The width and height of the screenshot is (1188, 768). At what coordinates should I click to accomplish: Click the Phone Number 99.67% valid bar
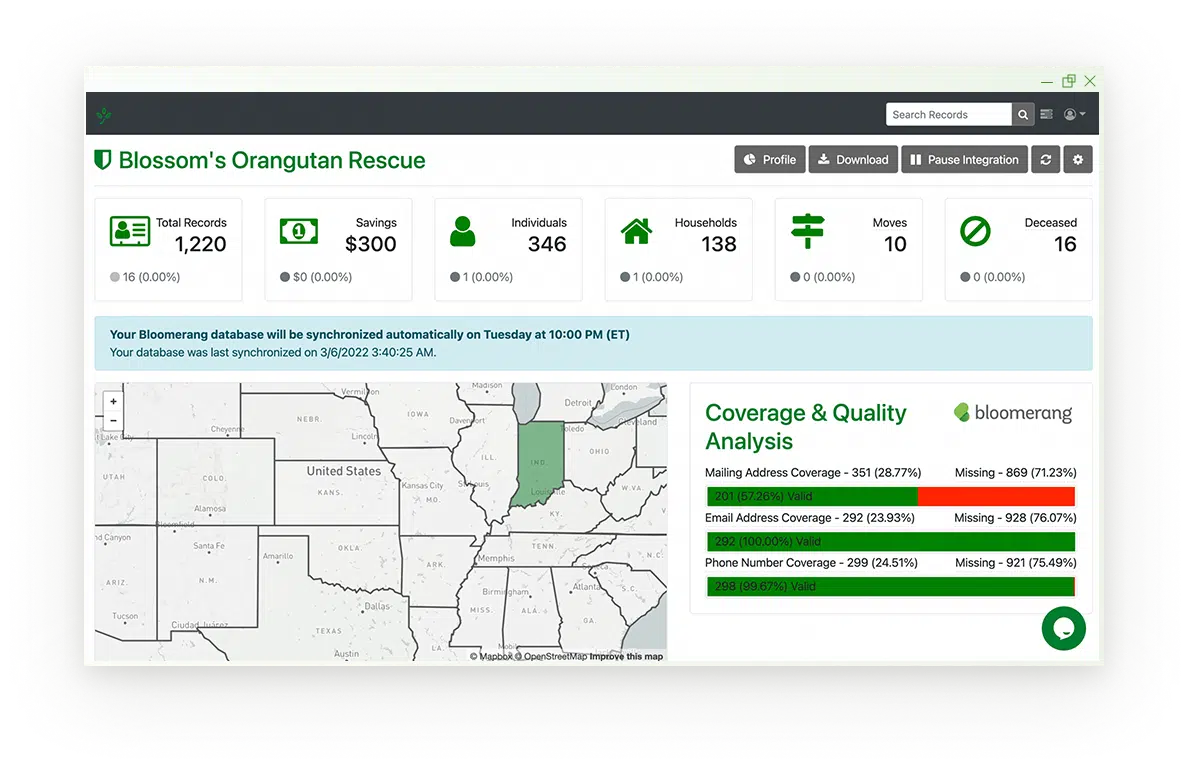[x=890, y=586]
